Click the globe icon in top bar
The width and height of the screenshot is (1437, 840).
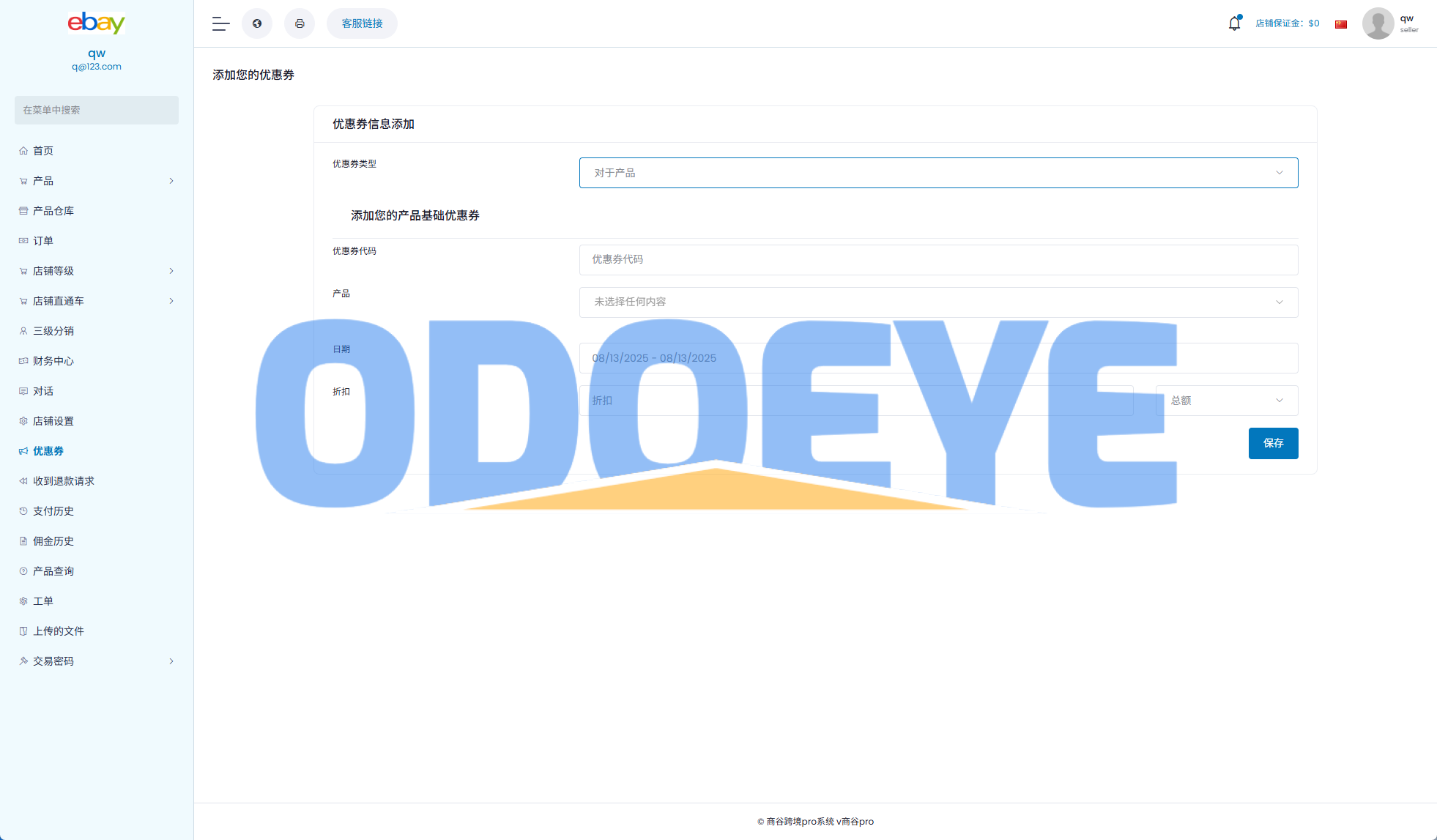[x=257, y=23]
